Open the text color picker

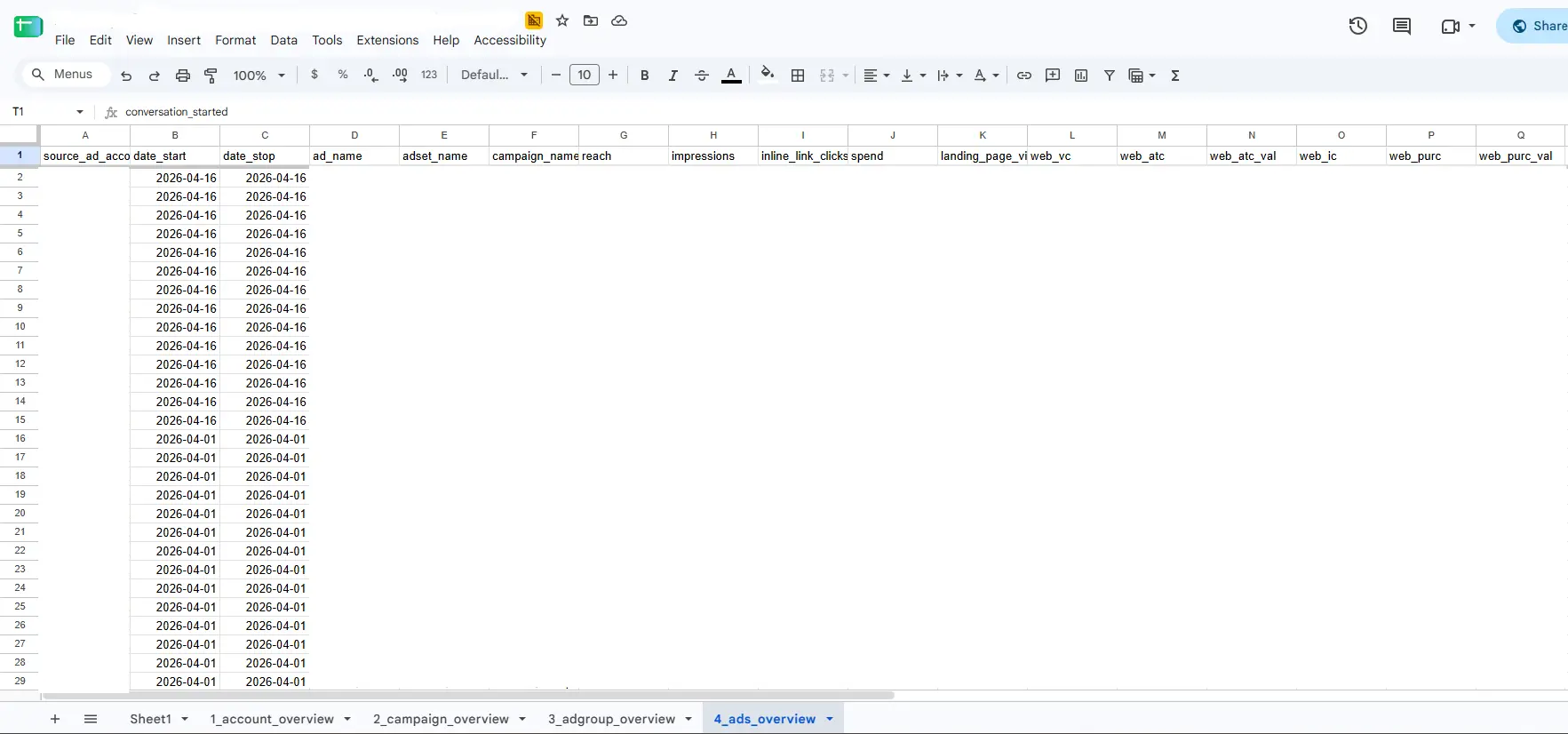point(731,76)
